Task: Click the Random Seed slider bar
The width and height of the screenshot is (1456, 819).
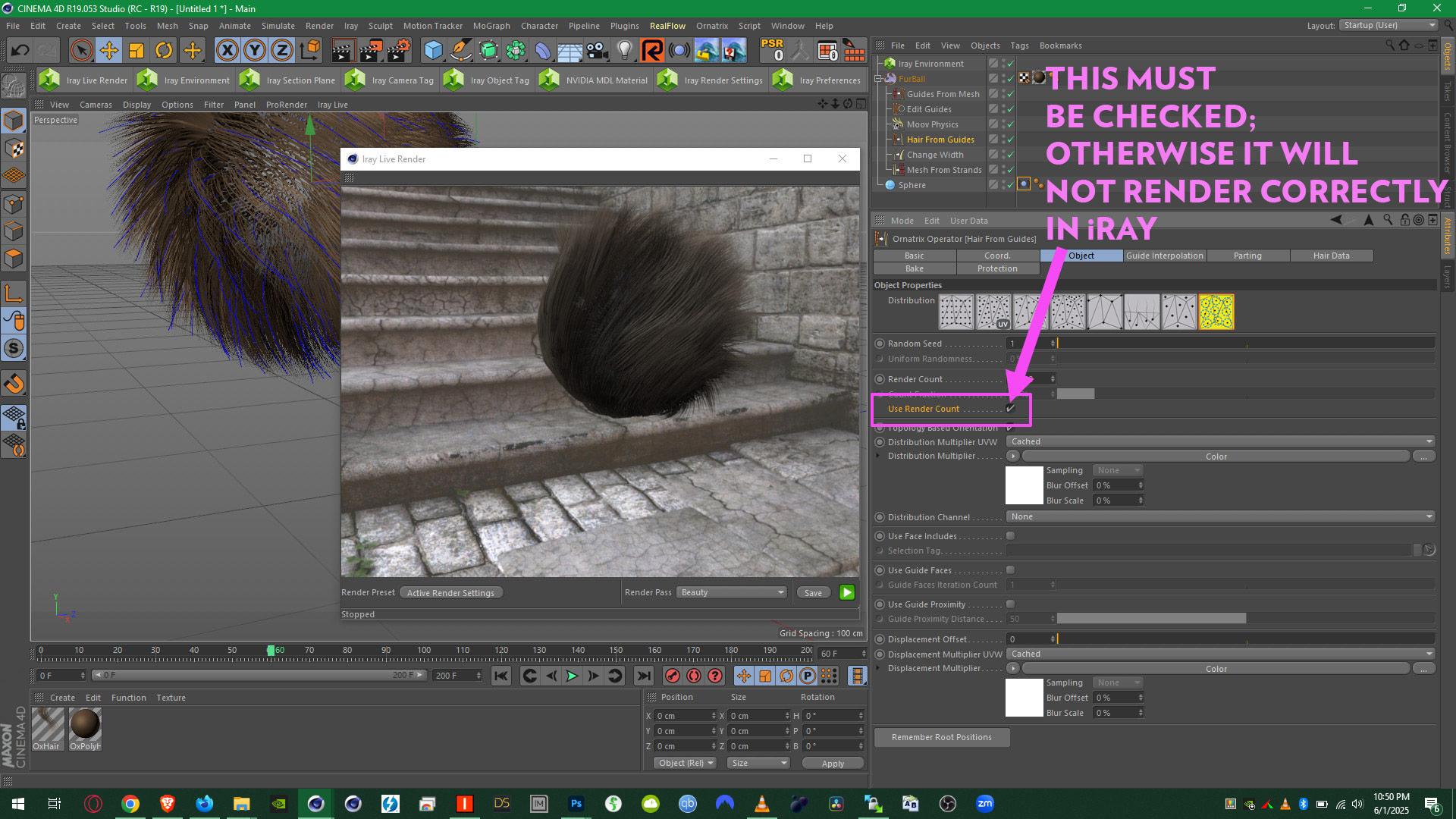Action: click(1245, 344)
